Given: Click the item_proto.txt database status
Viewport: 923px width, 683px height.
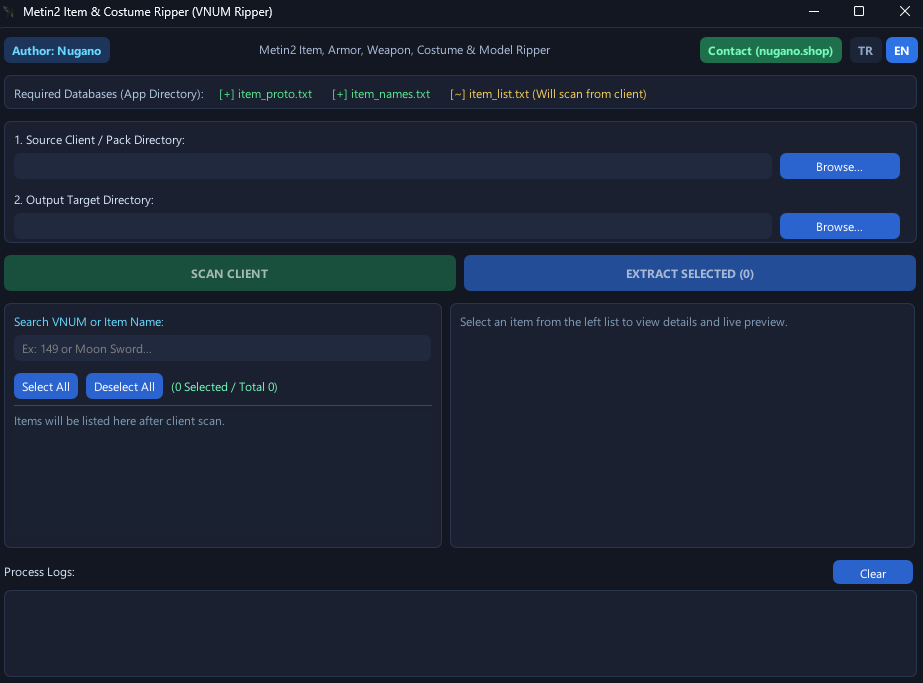Looking at the screenshot, I should click(265, 94).
